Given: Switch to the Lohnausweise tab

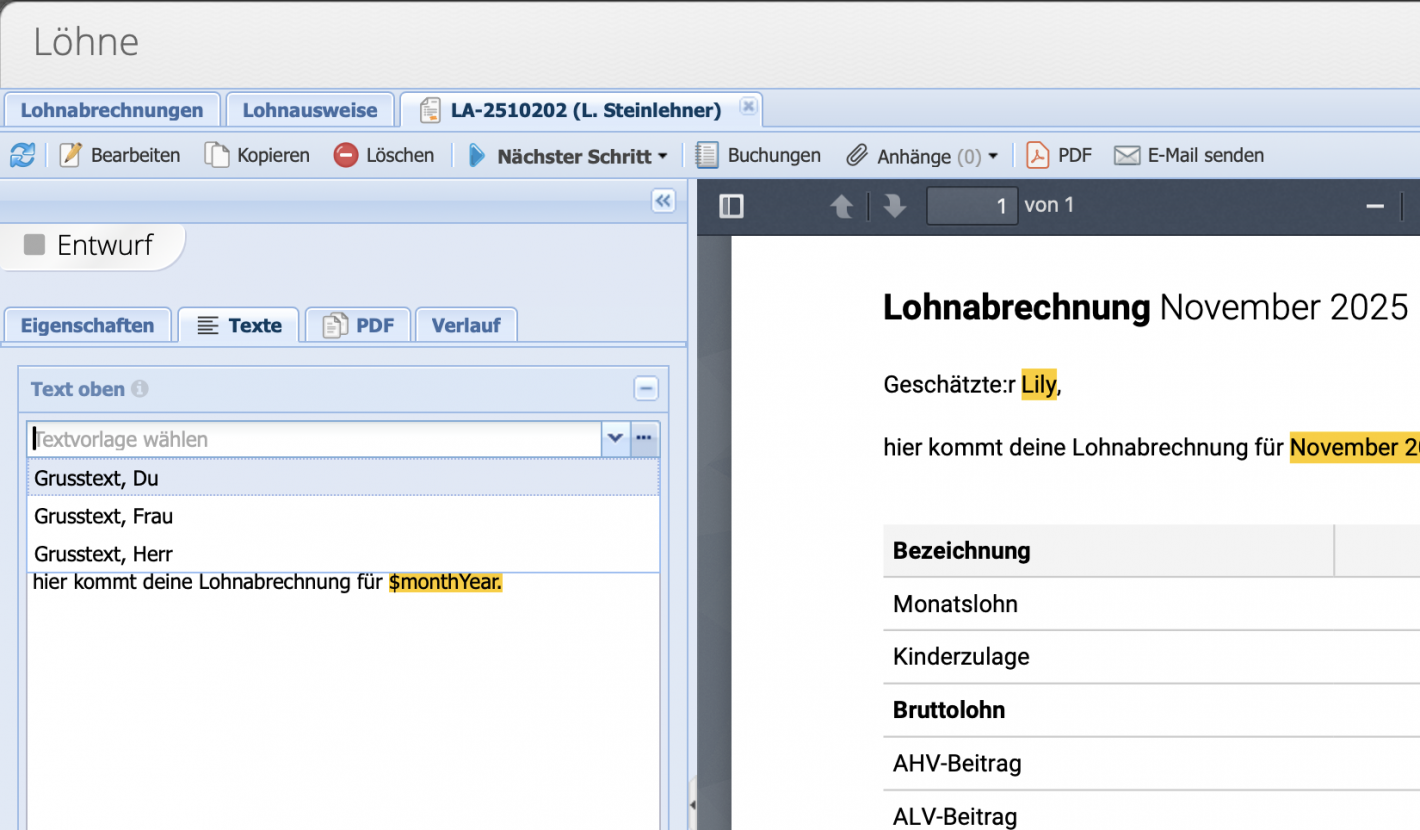Looking at the screenshot, I should point(310,110).
